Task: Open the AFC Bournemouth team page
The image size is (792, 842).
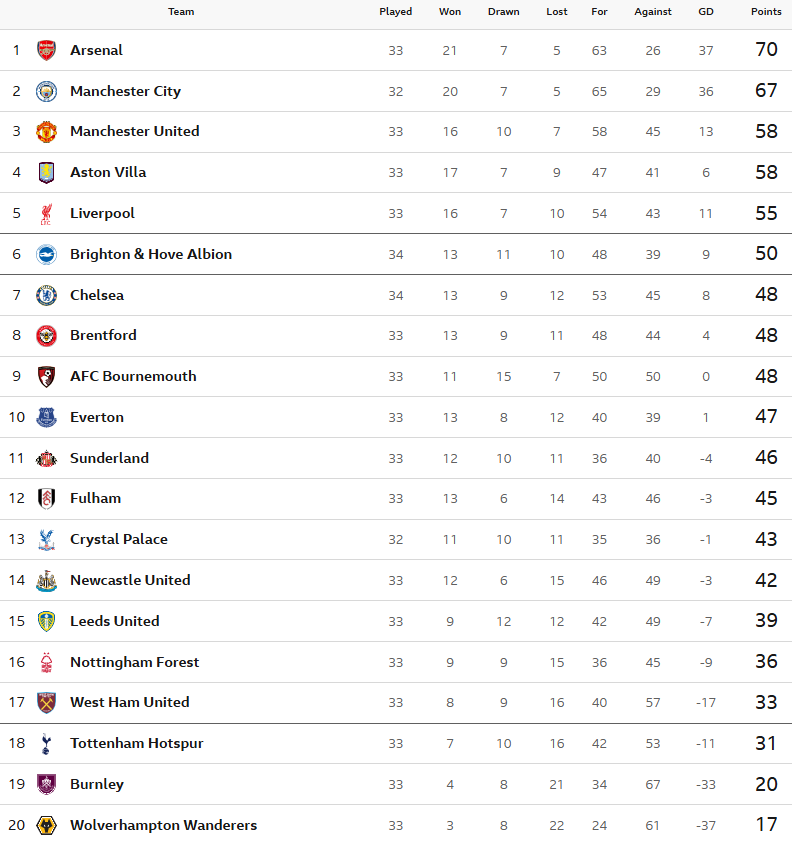Action: (133, 376)
